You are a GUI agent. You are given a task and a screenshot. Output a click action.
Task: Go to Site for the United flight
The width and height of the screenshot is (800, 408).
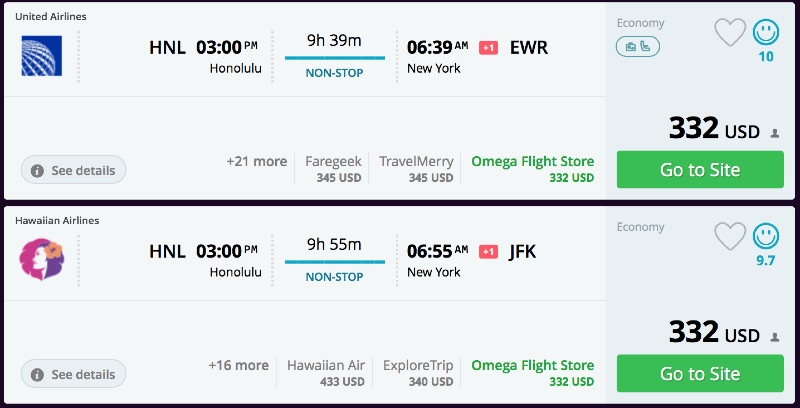pos(699,170)
